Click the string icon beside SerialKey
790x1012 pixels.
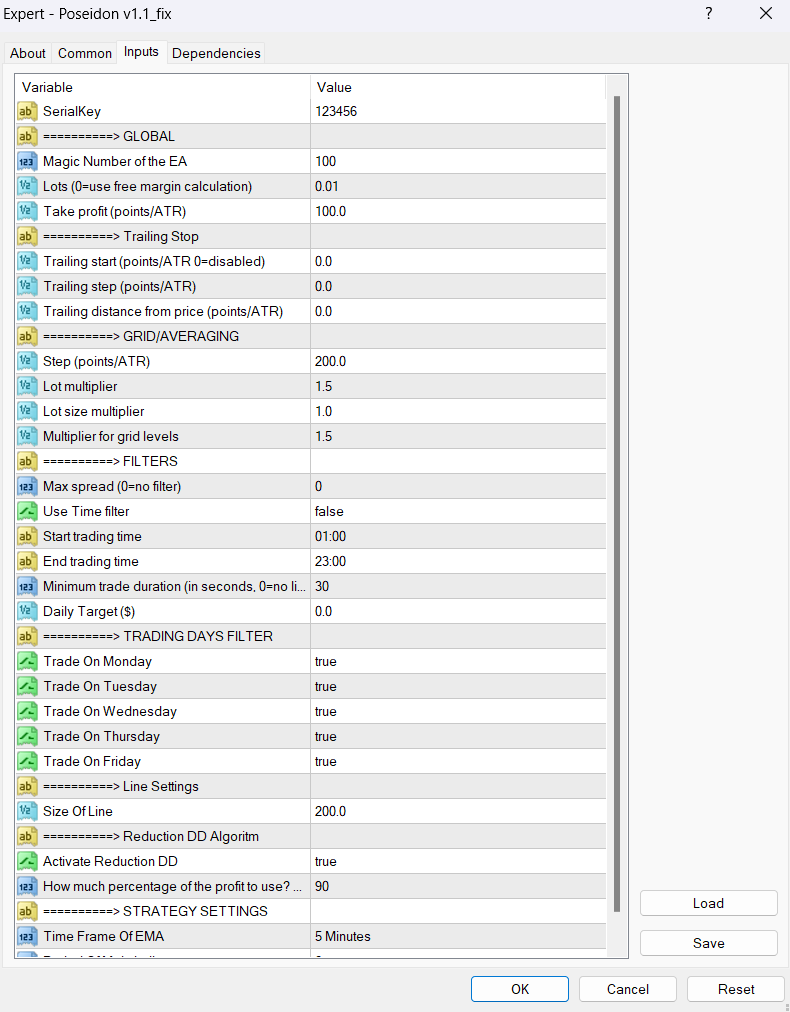pyautogui.click(x=28, y=111)
